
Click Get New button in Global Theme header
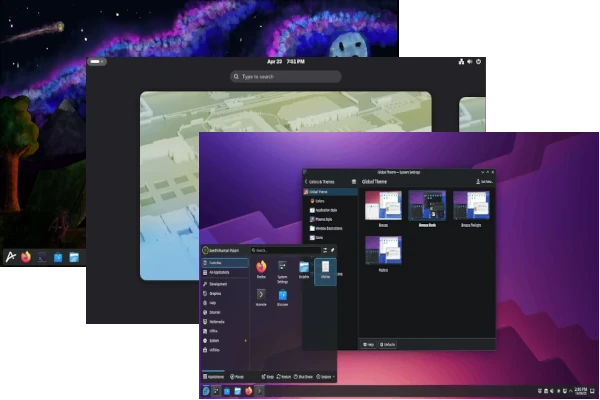coord(484,182)
